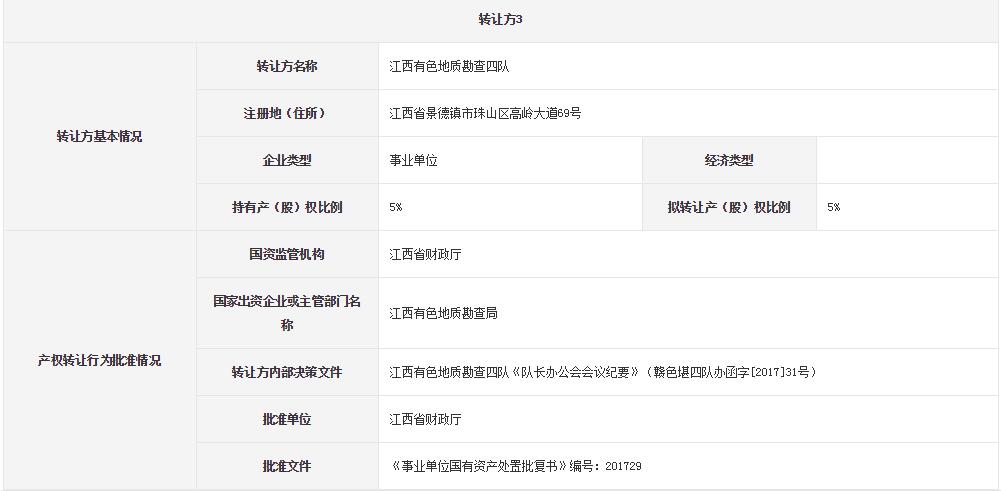Click the 拟转让产（股）权比例 label
The image size is (1001, 491).
pos(729,207)
